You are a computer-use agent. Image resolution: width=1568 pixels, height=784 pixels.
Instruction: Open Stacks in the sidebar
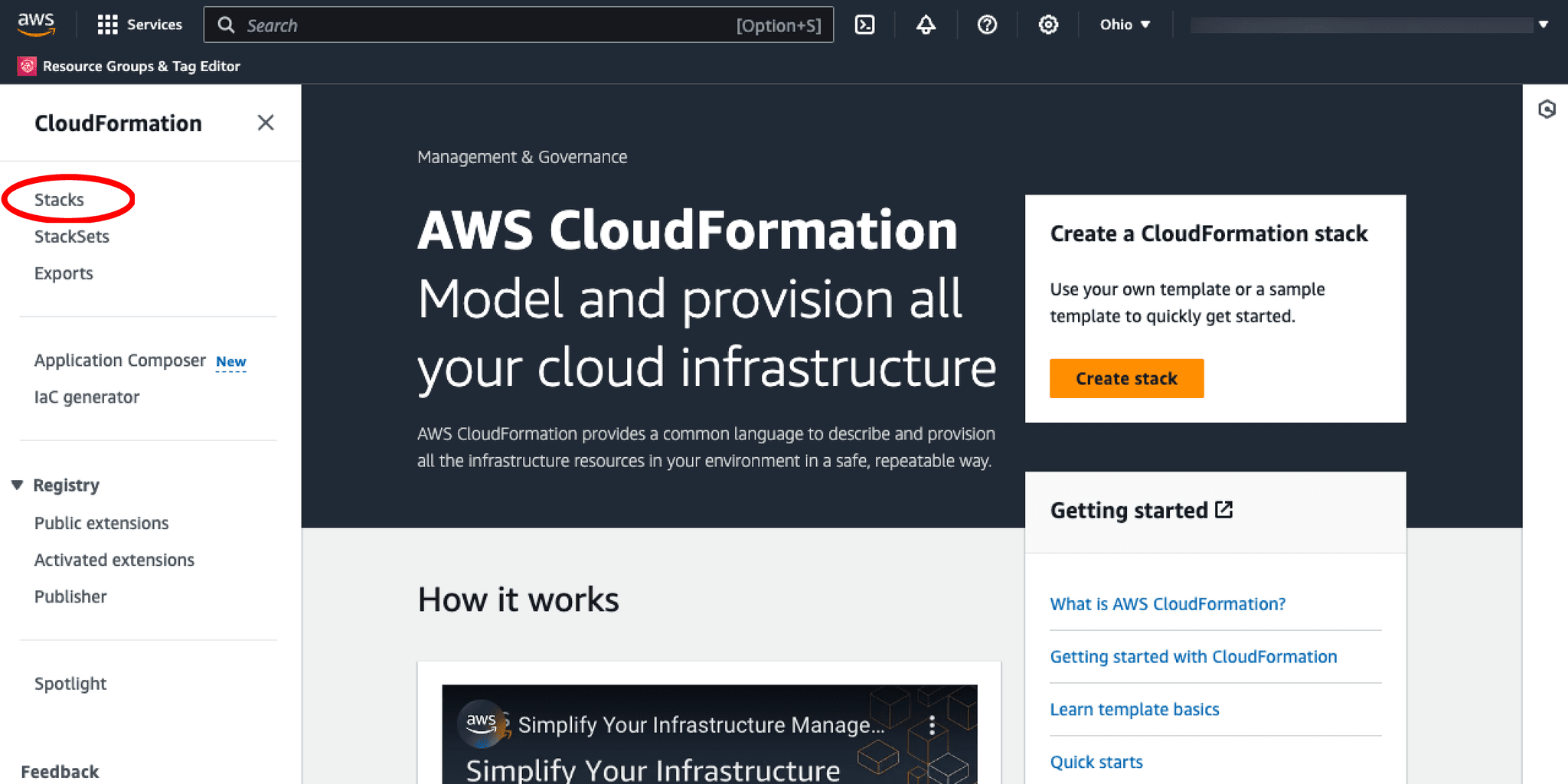(x=59, y=200)
